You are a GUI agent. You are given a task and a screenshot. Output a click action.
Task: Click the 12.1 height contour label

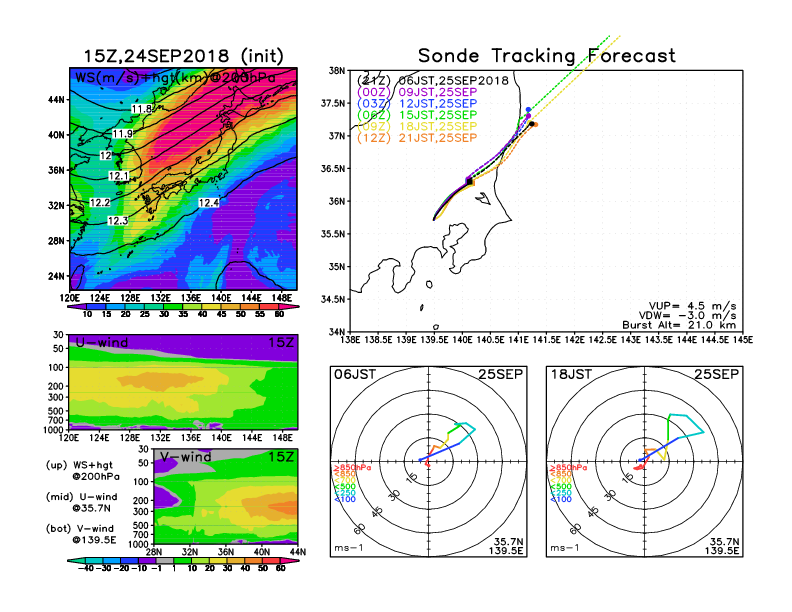pos(119,176)
